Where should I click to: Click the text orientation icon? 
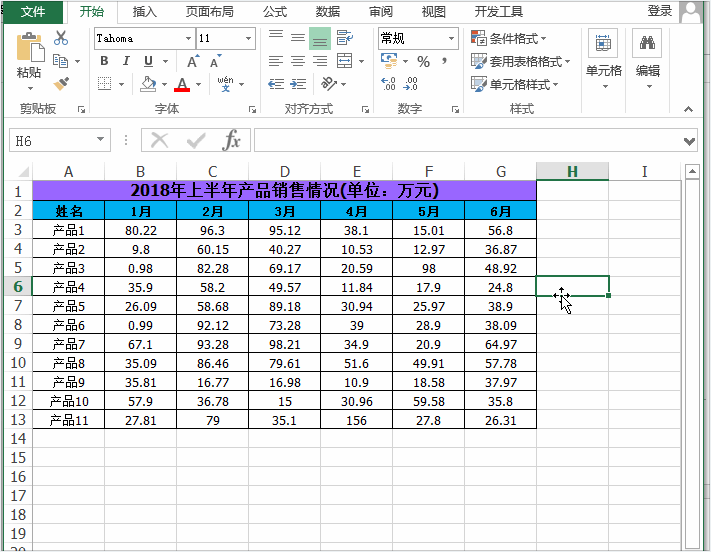pyautogui.click(x=329, y=84)
